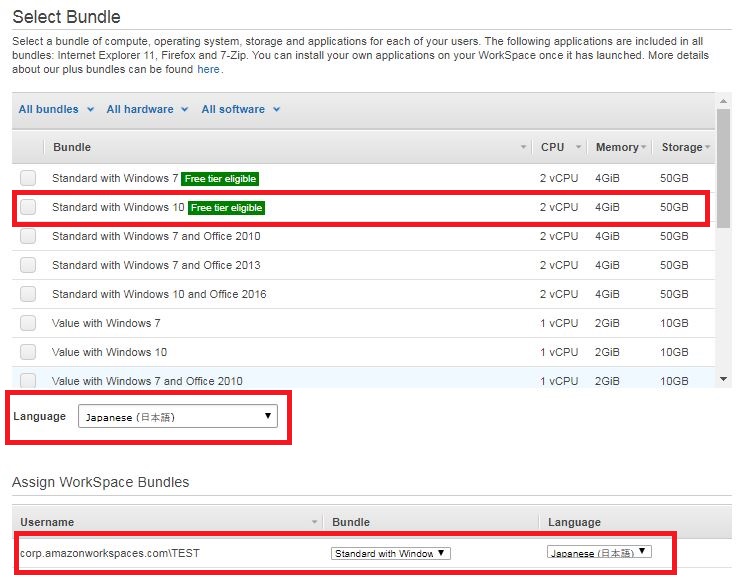Click 'Standard with Windows 10 and Office 2016' text
Viewport: 752px width, 579px height.
click(159, 294)
